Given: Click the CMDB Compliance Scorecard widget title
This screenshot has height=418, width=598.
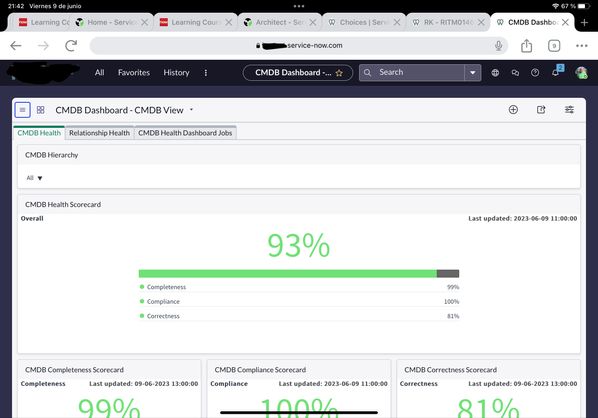Looking at the screenshot, I should [260, 370].
